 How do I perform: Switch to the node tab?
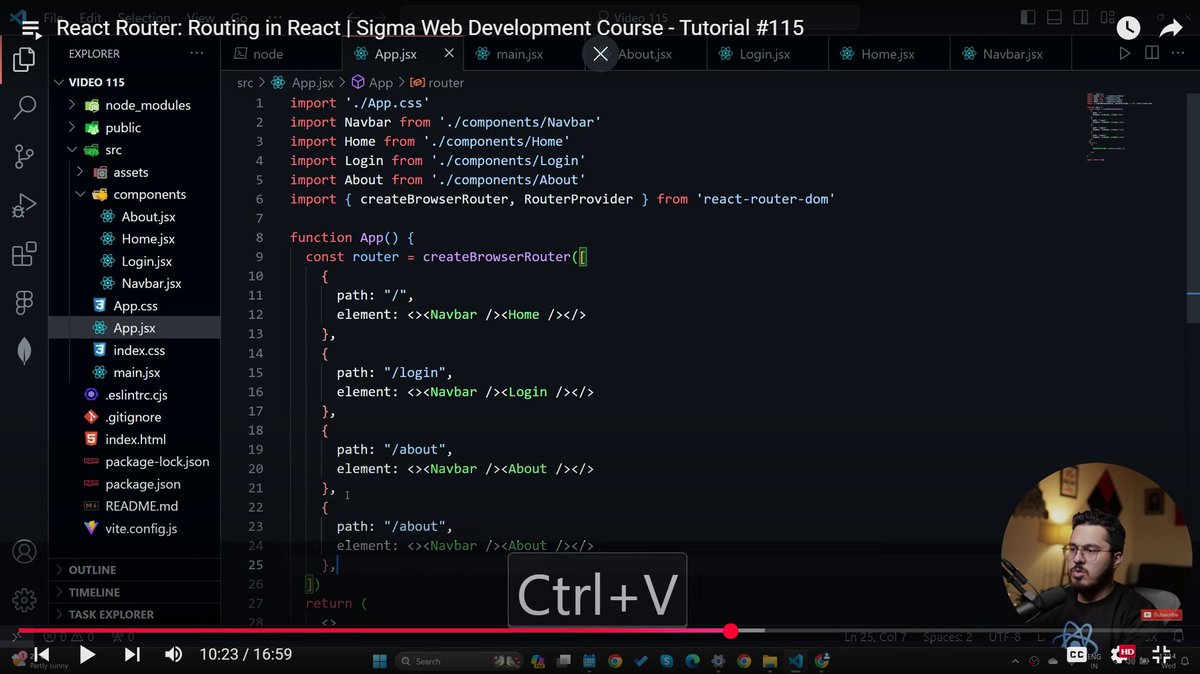(281, 54)
